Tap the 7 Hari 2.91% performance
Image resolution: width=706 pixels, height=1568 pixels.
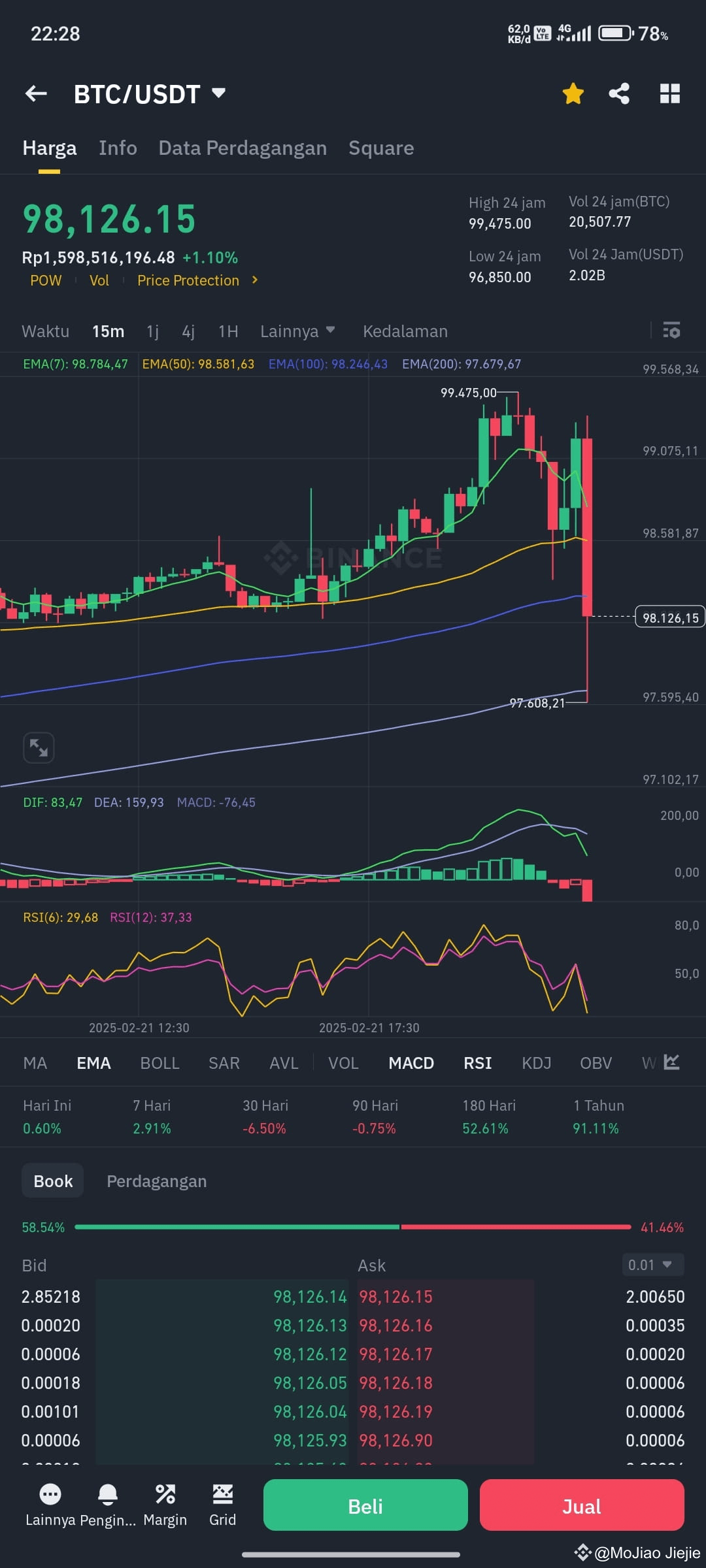point(152,1117)
